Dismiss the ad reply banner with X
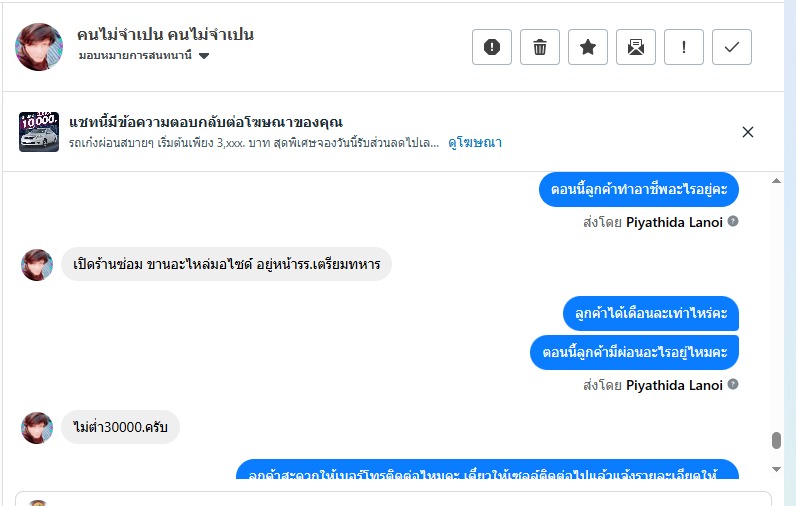 coord(748,132)
